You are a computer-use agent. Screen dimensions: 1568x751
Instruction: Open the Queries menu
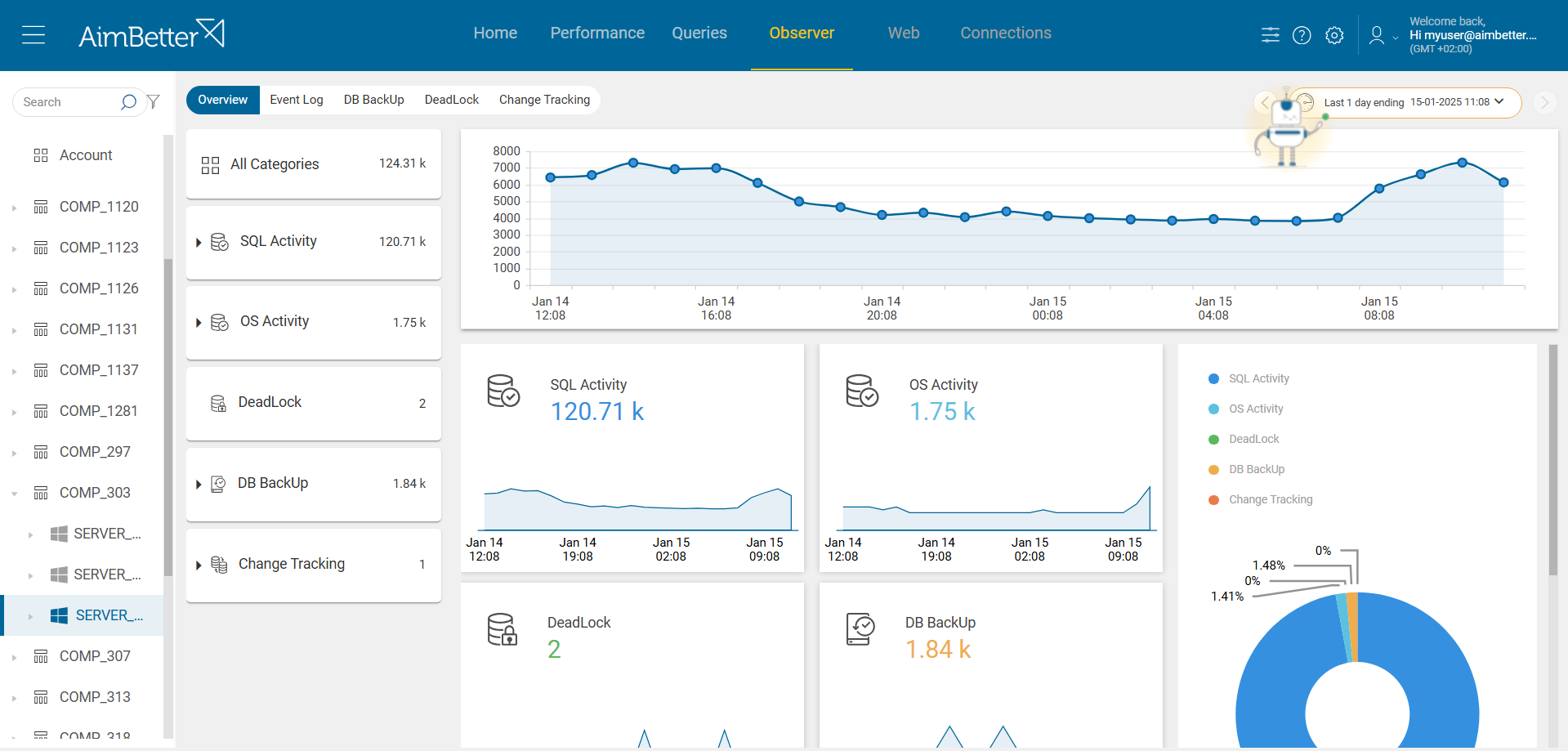coord(699,34)
